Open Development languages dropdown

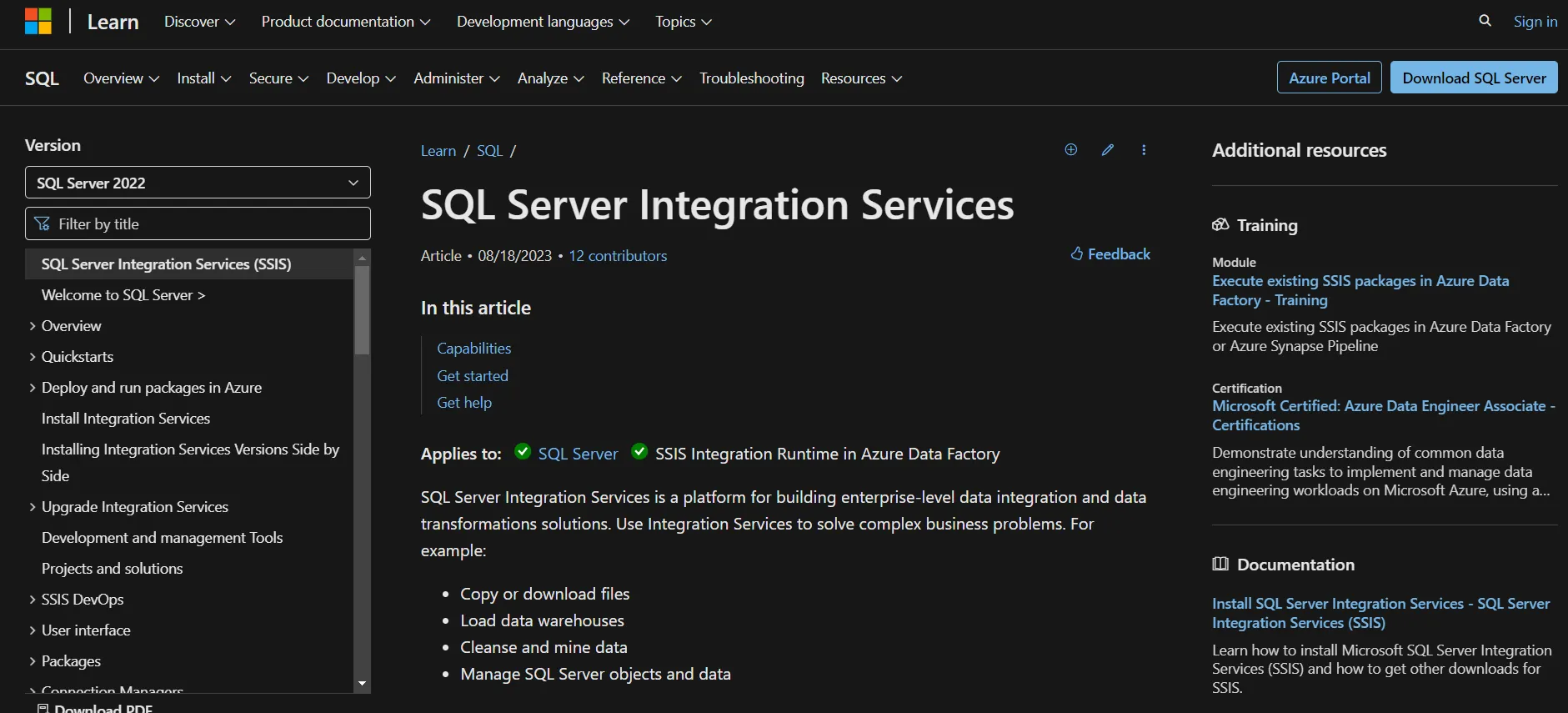pyautogui.click(x=544, y=22)
